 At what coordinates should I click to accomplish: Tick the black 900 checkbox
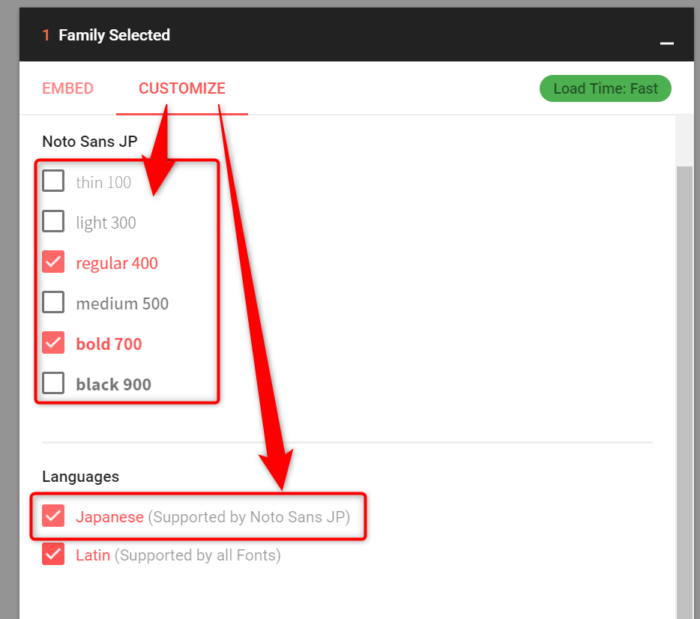[x=54, y=383]
